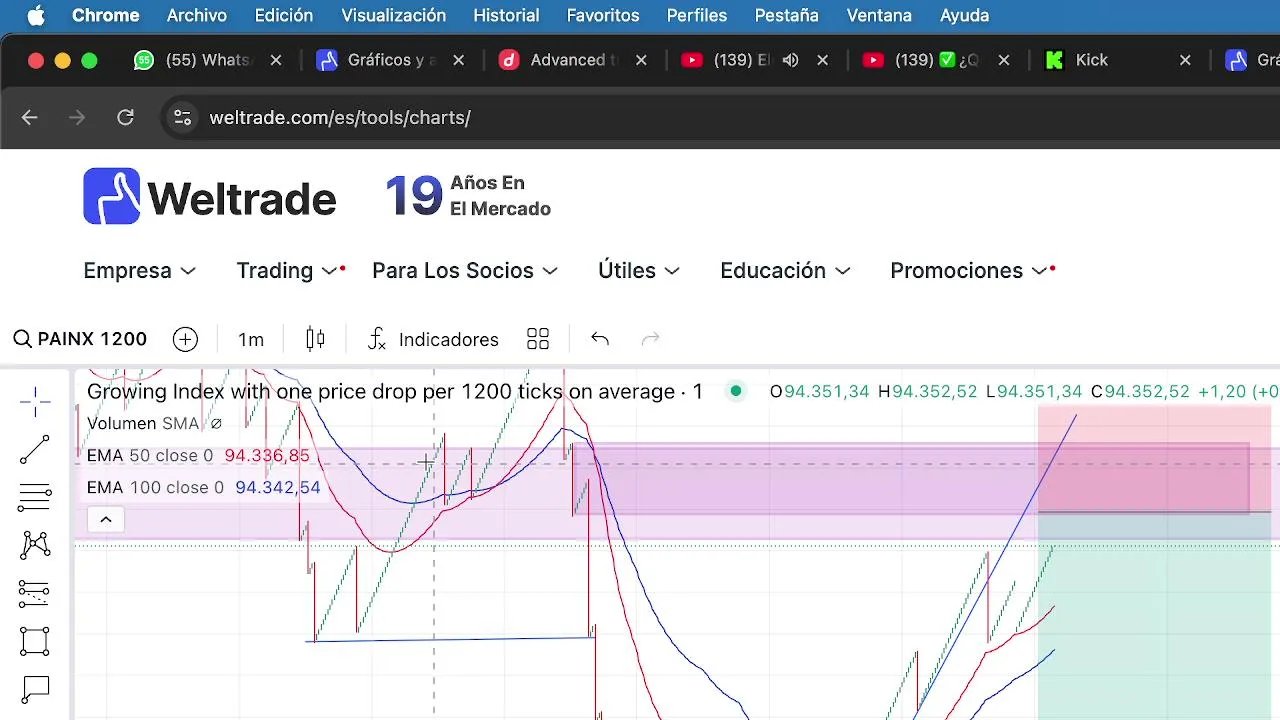The image size is (1280, 720).
Task: Close the Kick tab
Action: [1185, 60]
